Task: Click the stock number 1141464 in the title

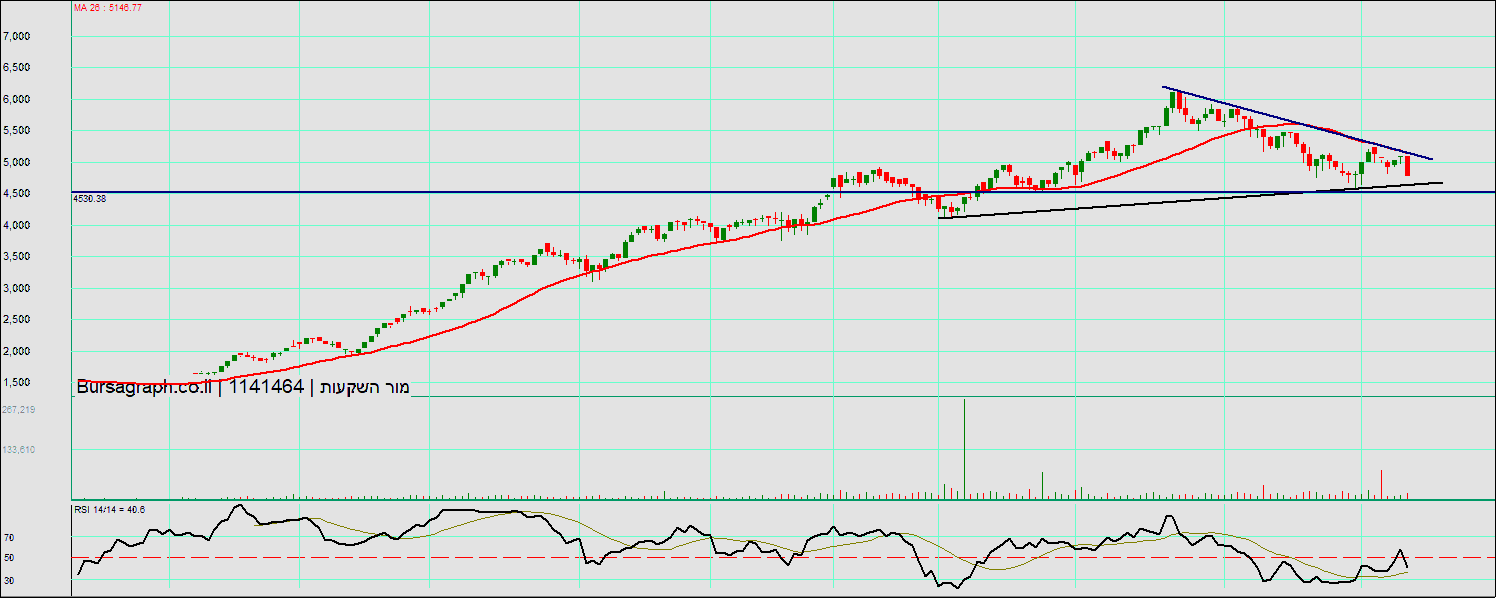Action: tap(266, 388)
